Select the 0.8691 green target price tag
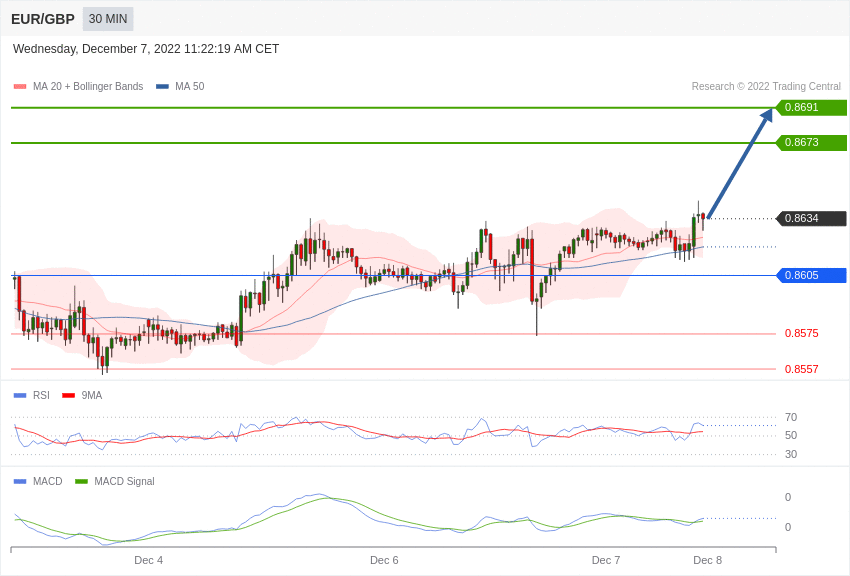The width and height of the screenshot is (850, 576). point(811,108)
